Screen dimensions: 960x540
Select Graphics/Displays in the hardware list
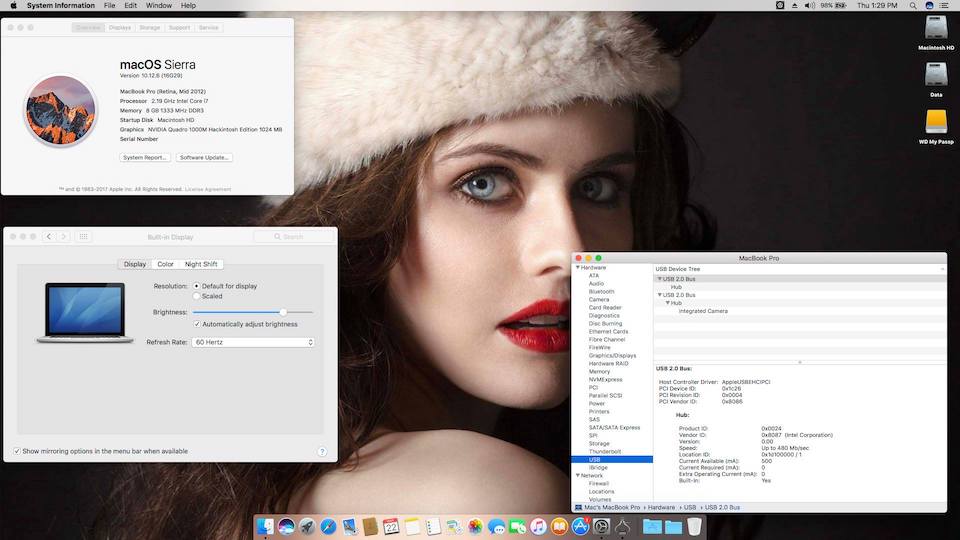[x=612, y=355]
